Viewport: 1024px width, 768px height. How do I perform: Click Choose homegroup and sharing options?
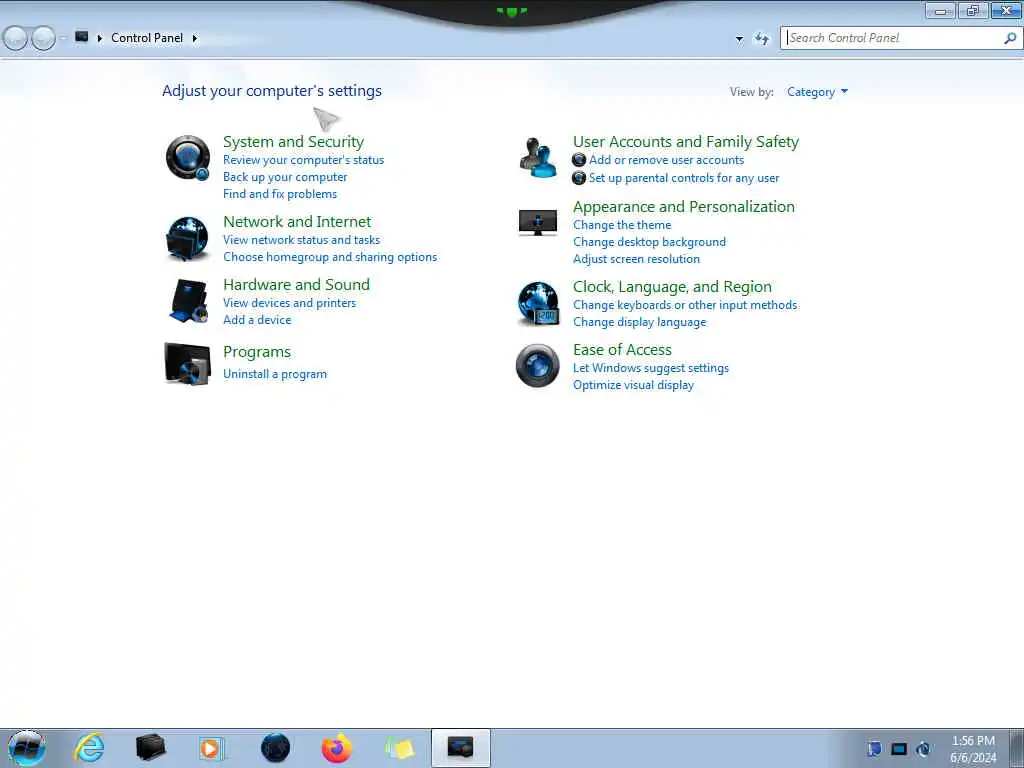(330, 257)
